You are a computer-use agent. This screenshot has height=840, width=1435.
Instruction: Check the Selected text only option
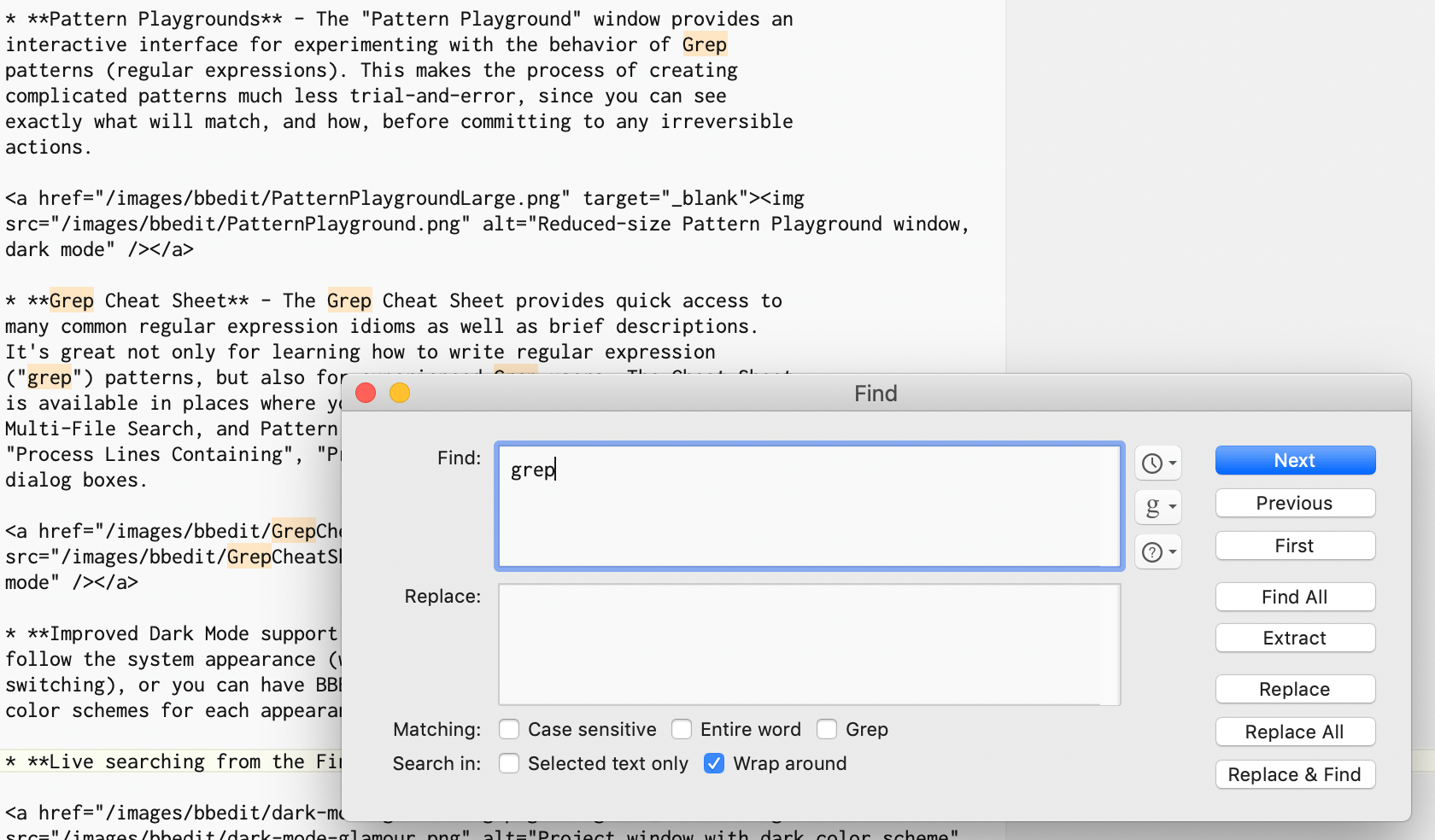click(x=509, y=763)
